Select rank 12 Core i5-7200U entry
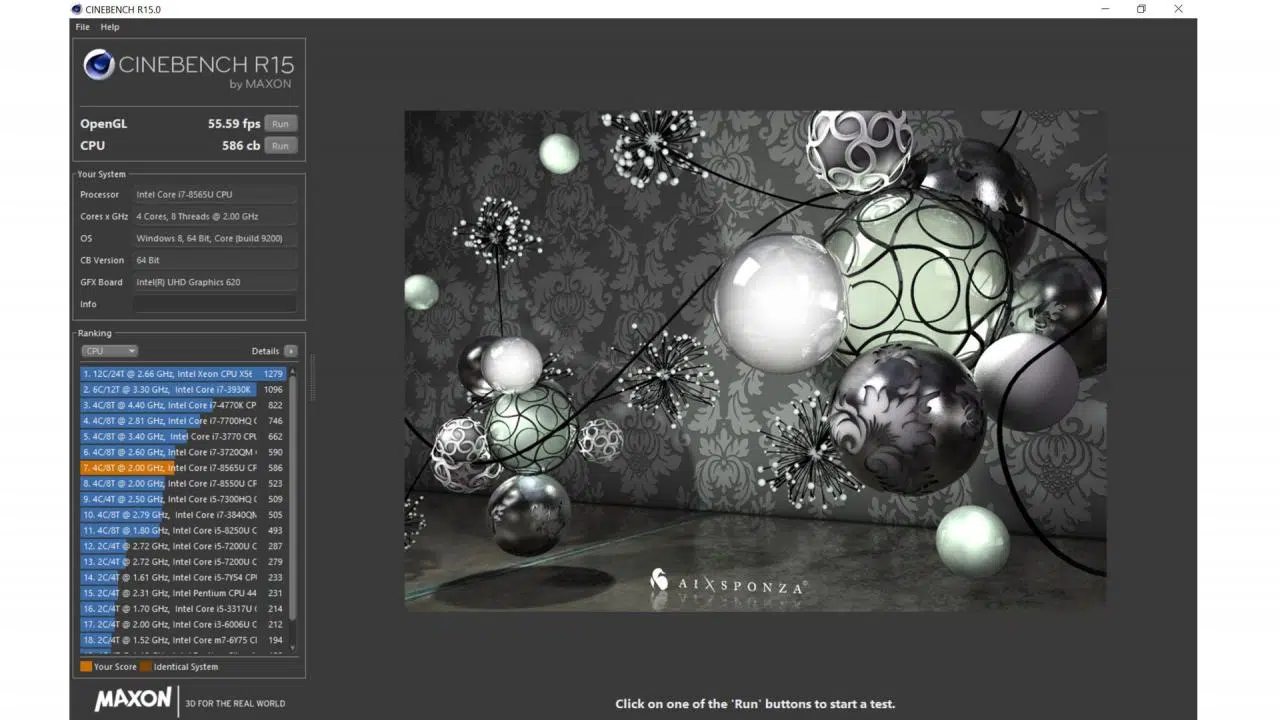The image size is (1280, 720). 184,546
